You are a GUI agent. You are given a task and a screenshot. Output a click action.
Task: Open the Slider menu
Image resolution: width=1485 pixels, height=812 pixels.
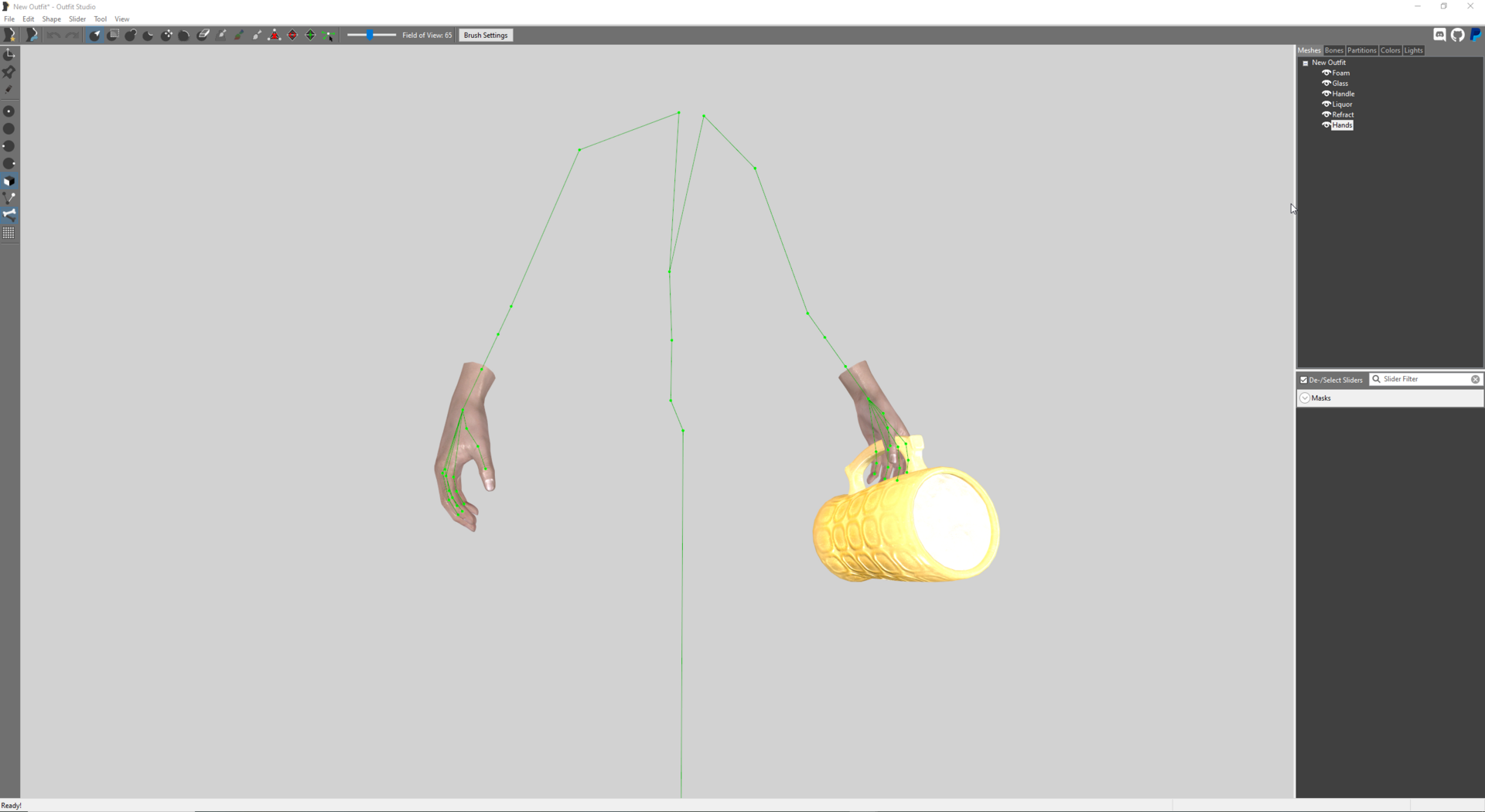[x=77, y=19]
